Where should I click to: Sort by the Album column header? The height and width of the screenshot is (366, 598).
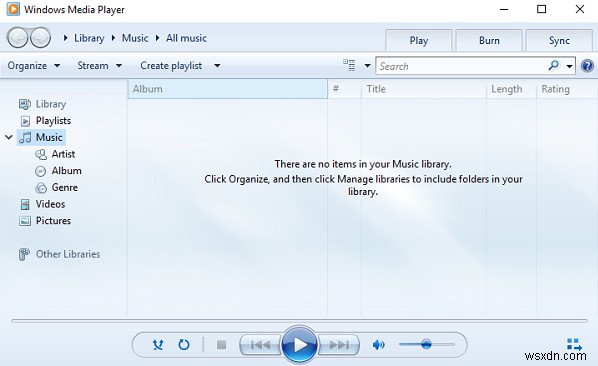228,89
